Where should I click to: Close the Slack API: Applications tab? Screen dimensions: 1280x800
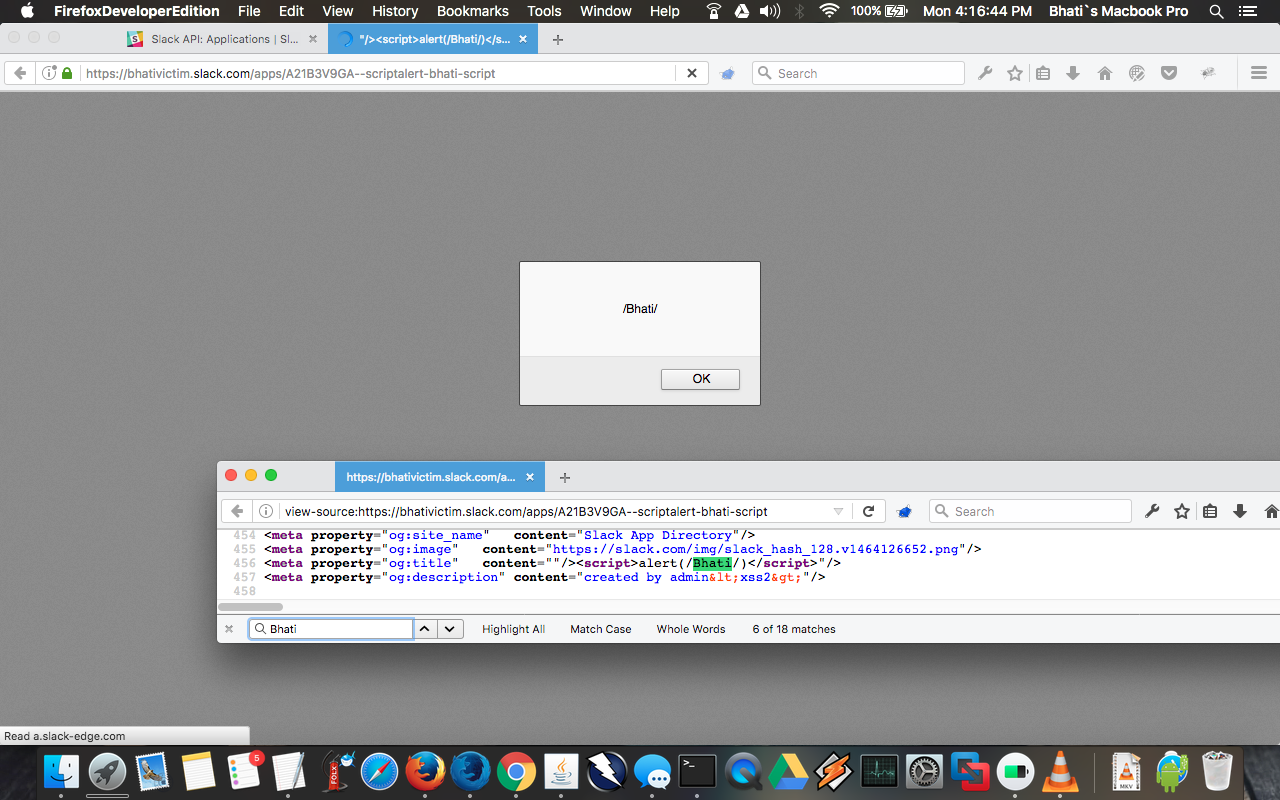(313, 39)
